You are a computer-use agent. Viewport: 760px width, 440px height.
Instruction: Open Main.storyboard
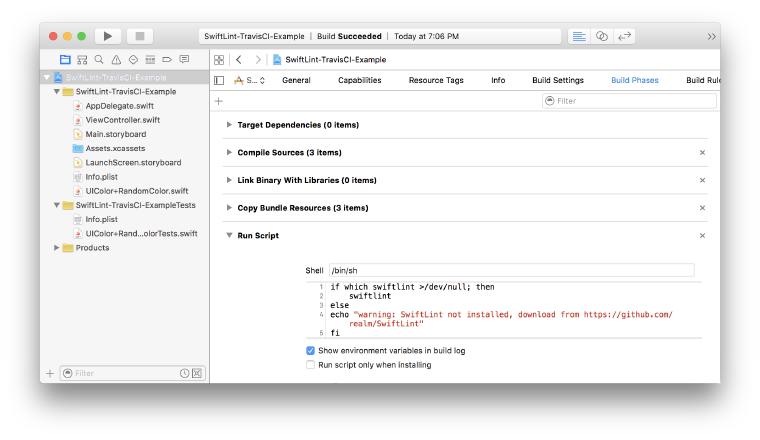pos(115,134)
